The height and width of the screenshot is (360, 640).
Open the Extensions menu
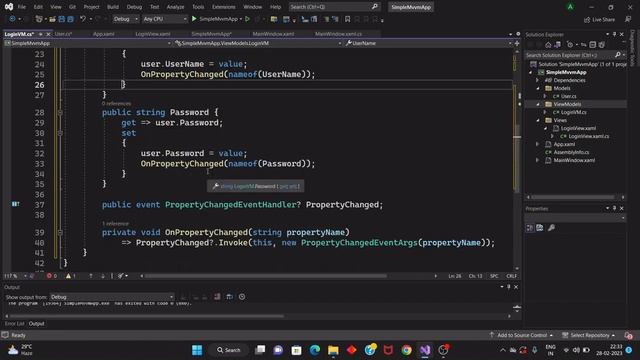[x=224, y=7]
